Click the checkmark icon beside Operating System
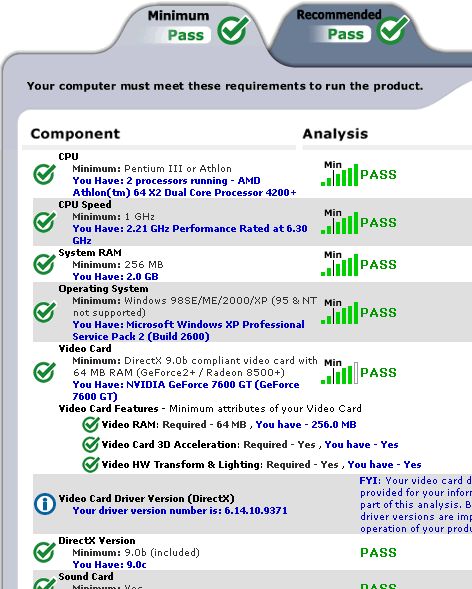472x589 pixels. tap(44, 312)
